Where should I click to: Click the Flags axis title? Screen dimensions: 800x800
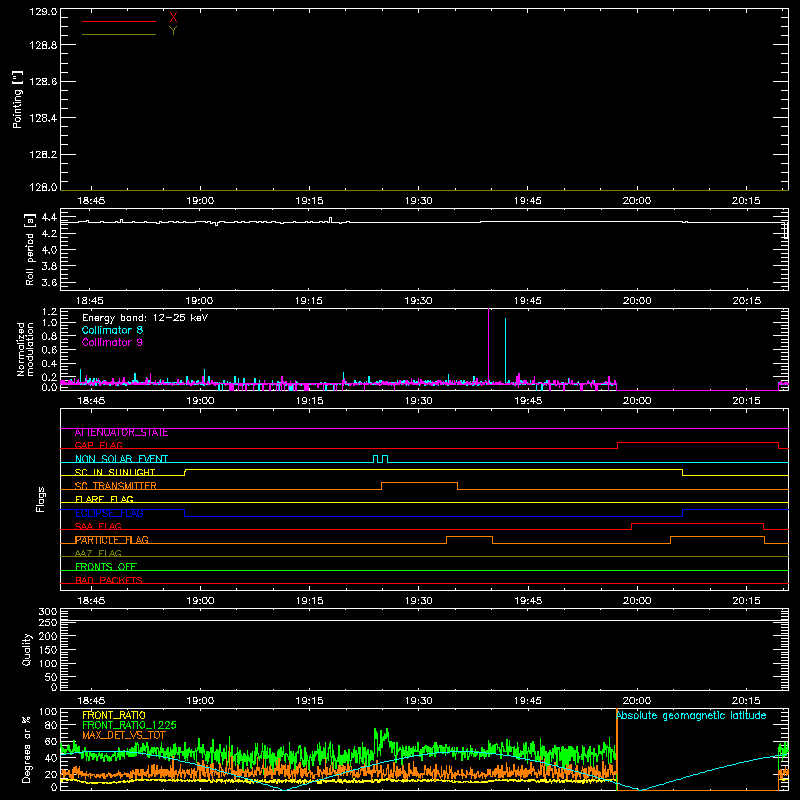41,499
